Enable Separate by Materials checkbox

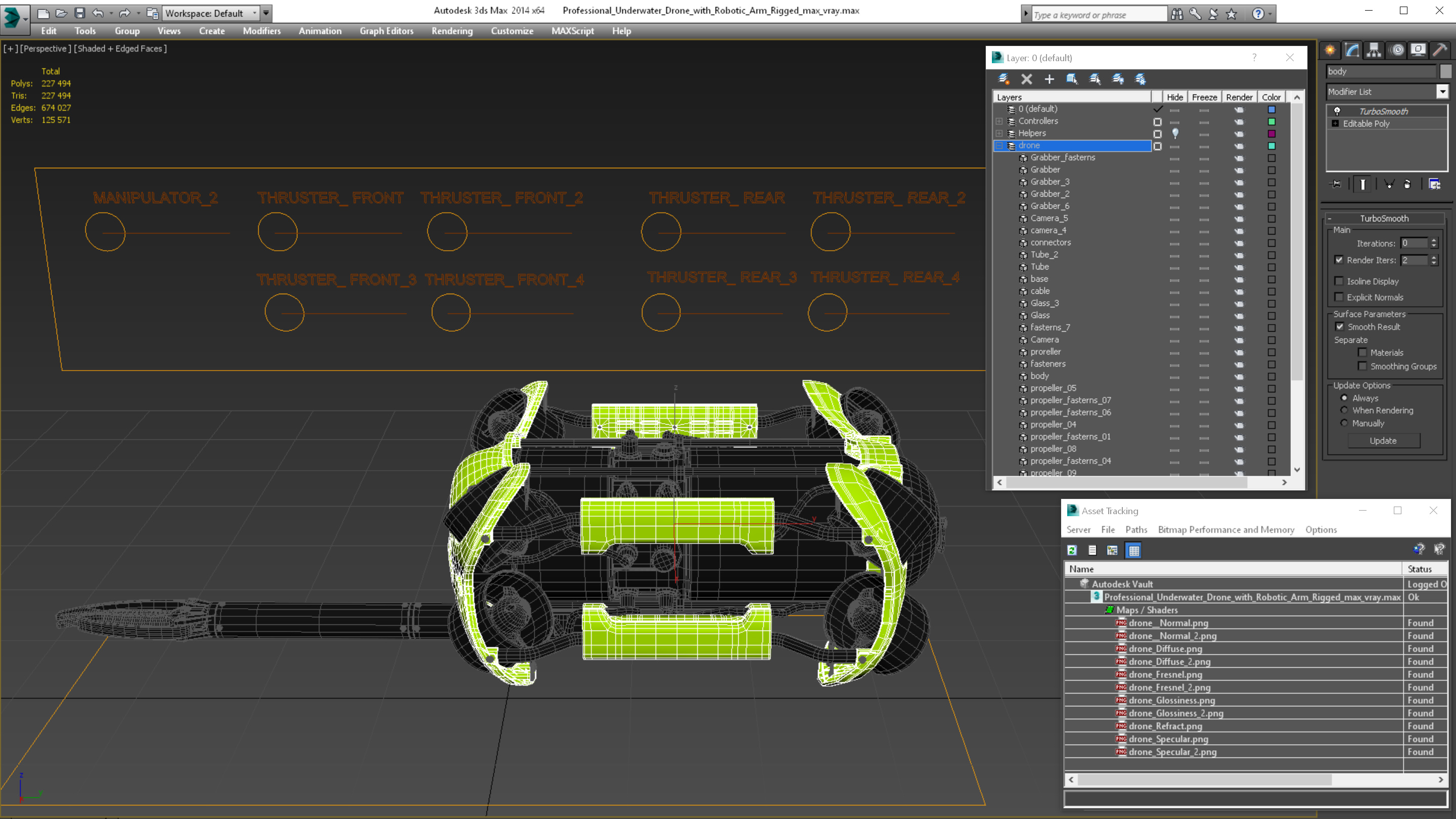pyautogui.click(x=1362, y=352)
